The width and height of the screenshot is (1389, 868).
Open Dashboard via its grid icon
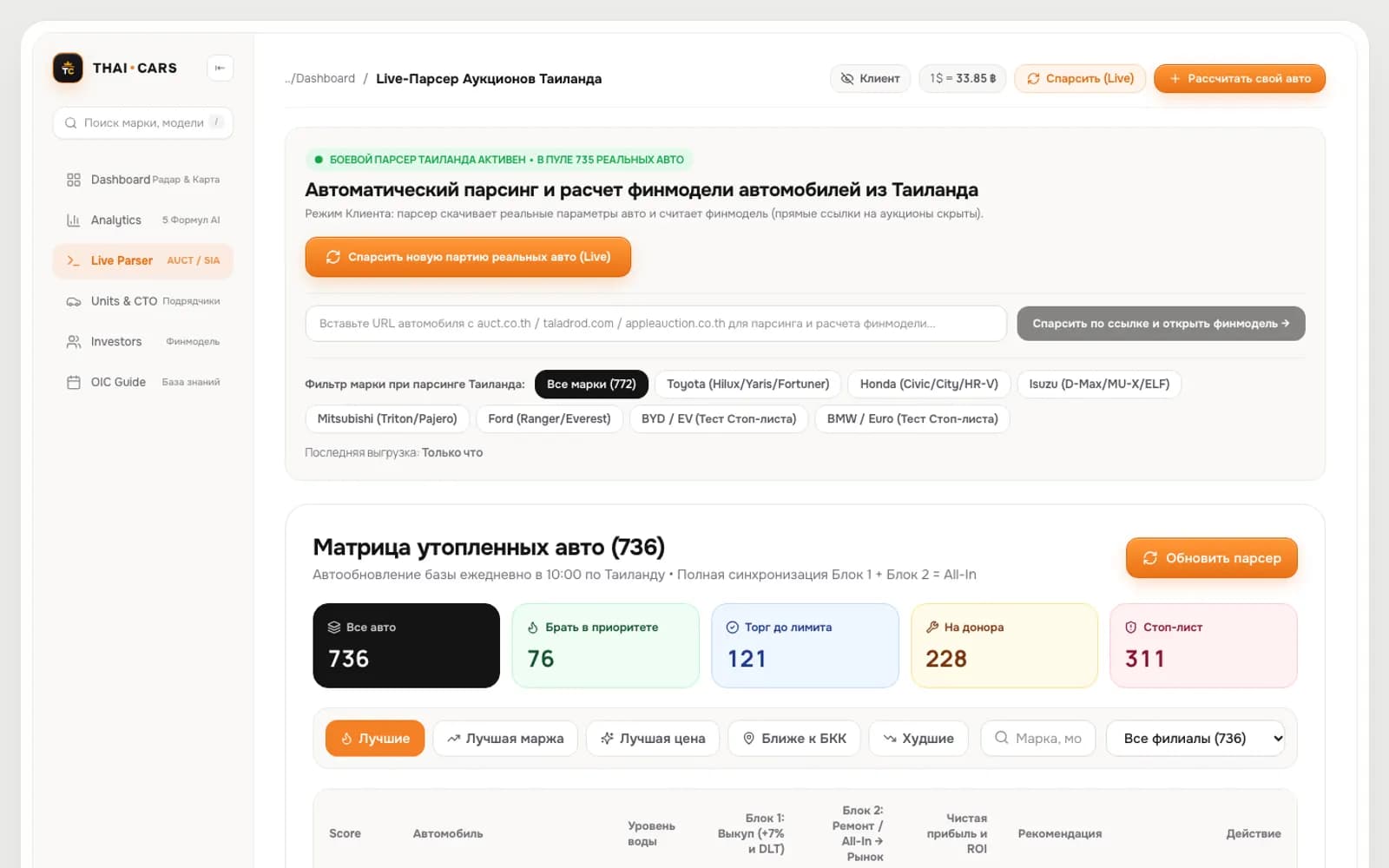point(74,180)
